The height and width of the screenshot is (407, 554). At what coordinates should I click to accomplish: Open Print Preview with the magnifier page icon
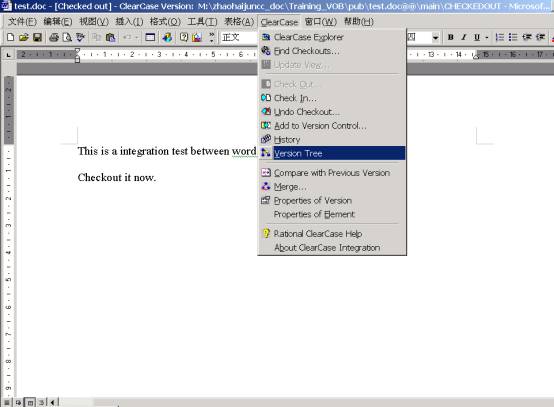[x=67, y=37]
